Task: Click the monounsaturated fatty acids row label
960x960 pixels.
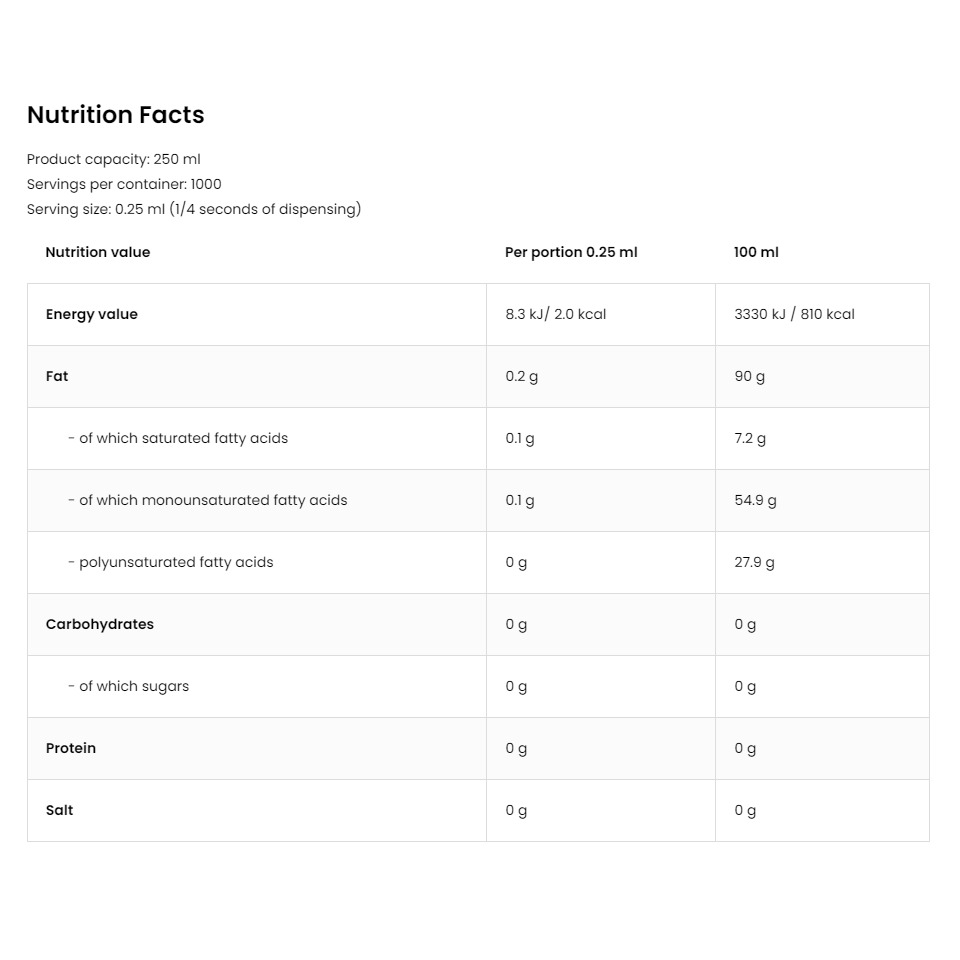Action: click(x=208, y=500)
